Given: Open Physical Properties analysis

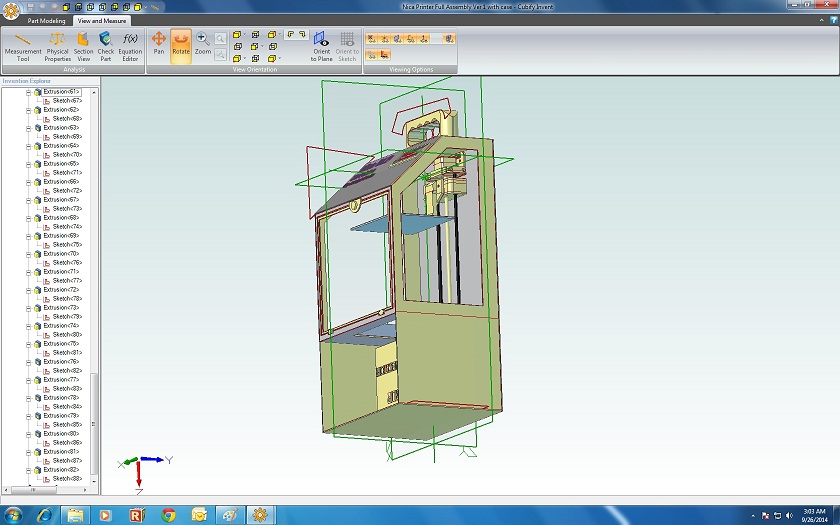Looking at the screenshot, I should [x=57, y=47].
